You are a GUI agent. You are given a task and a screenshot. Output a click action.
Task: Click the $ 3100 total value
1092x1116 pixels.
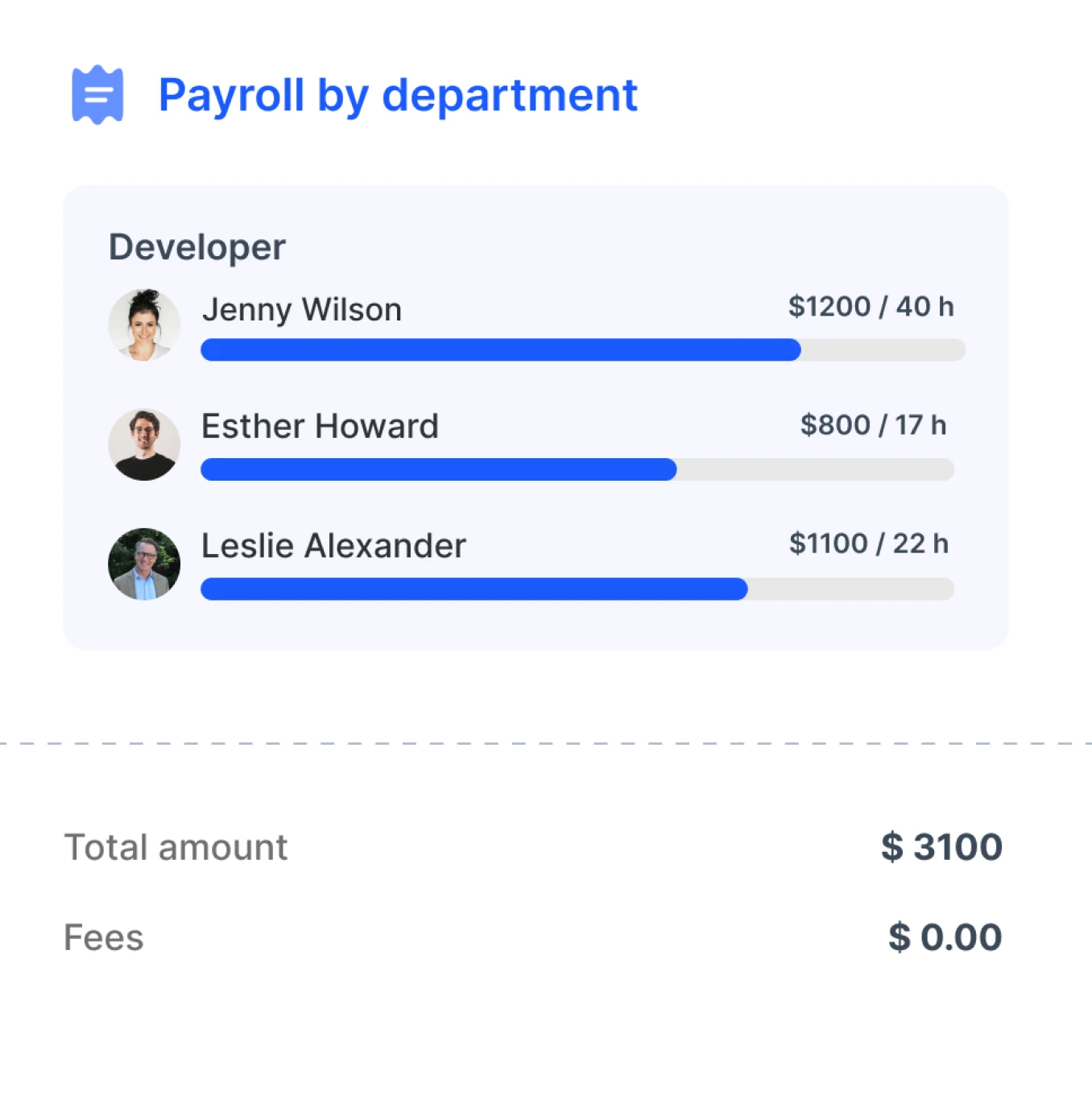pos(940,847)
